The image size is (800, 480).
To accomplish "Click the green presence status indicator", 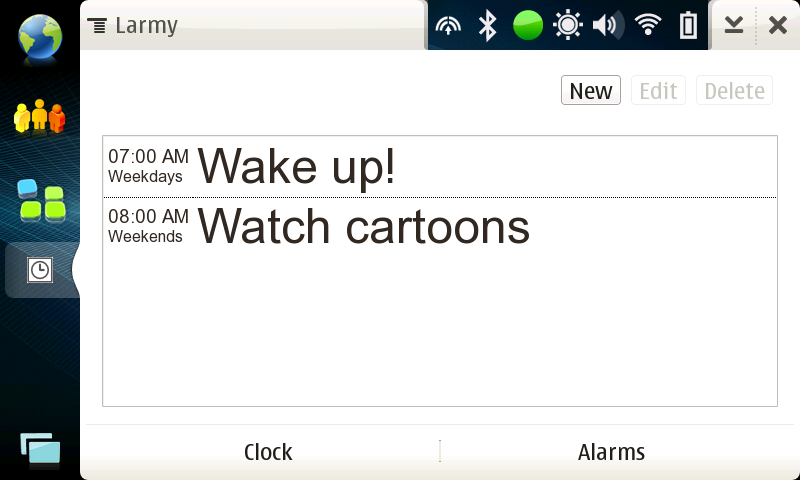I will click(x=528, y=25).
